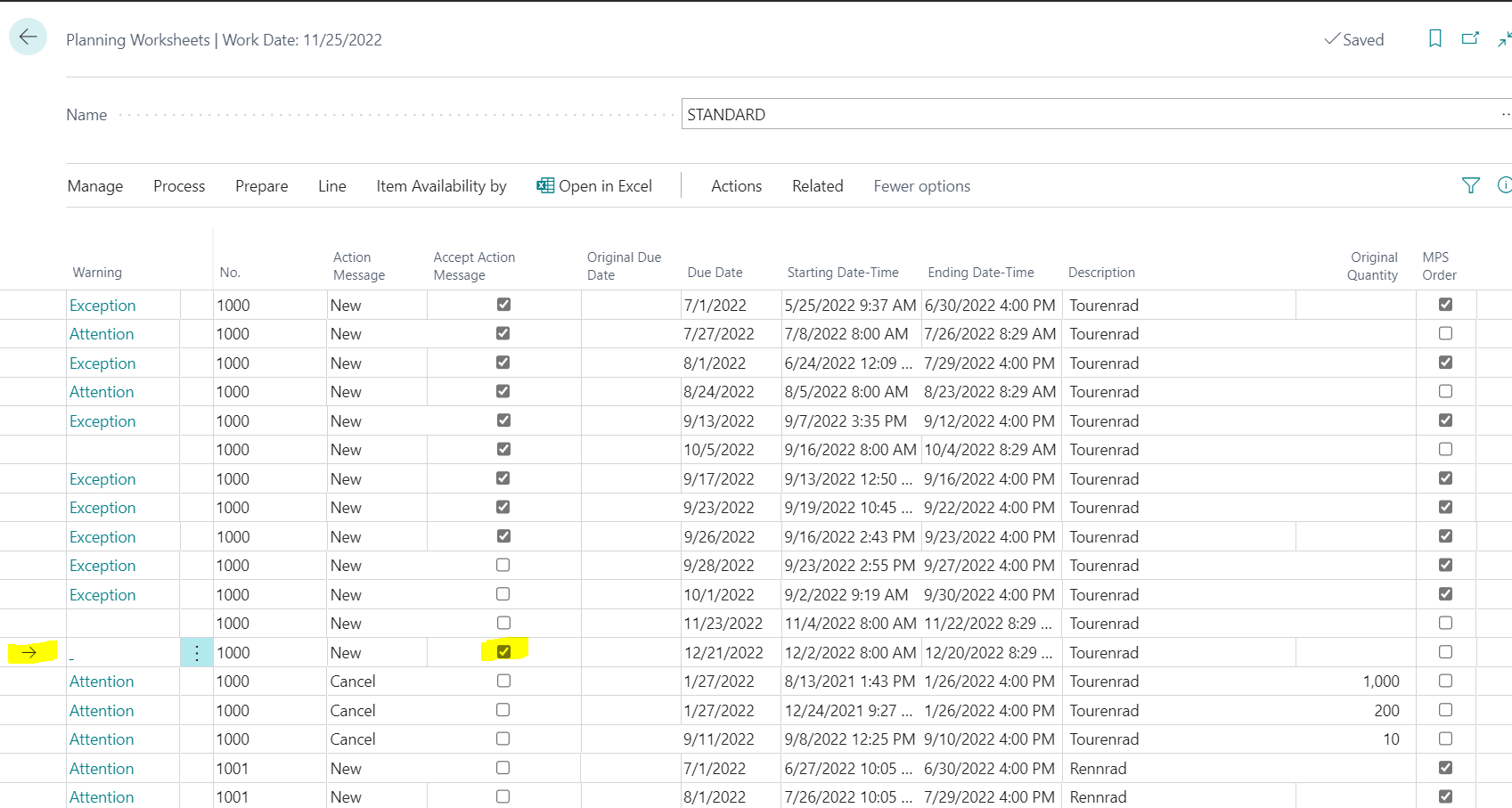The width and height of the screenshot is (1512, 808).
Task: Open page in new window icon
Action: pos(1470,38)
